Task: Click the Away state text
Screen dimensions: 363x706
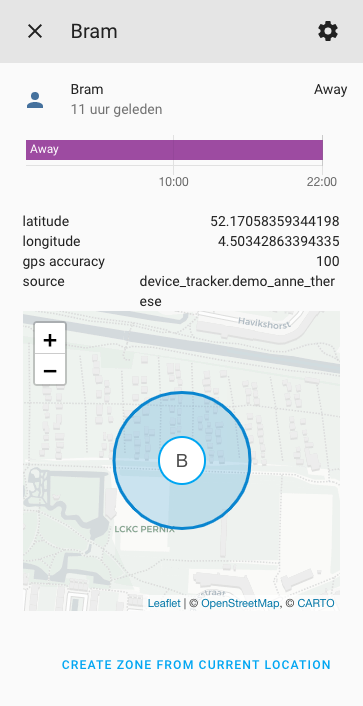Action: pos(331,90)
